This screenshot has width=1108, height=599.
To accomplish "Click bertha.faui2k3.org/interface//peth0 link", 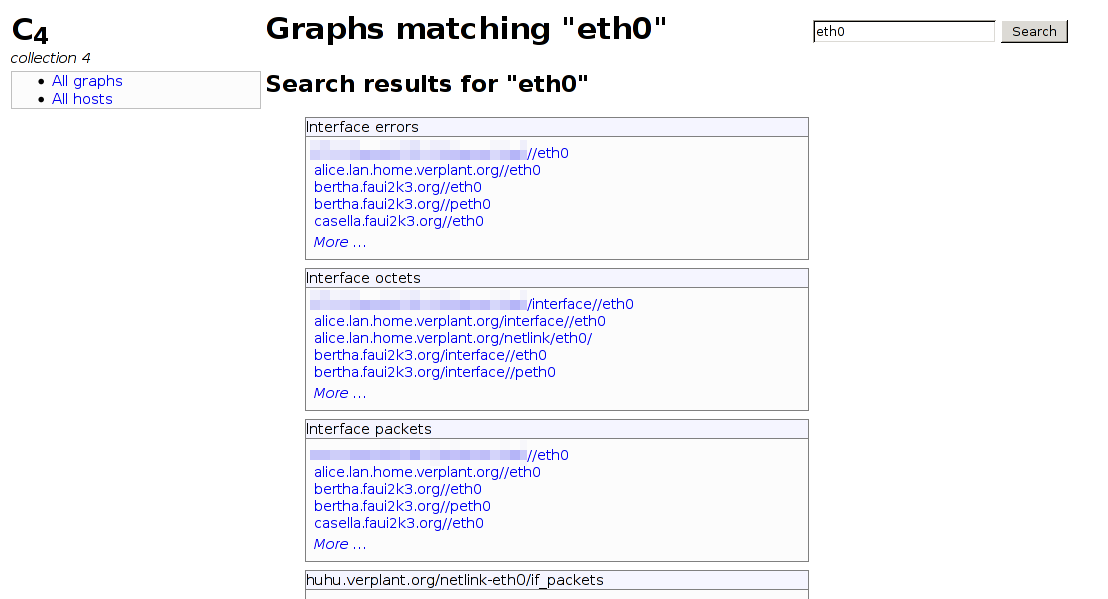I will pos(434,372).
